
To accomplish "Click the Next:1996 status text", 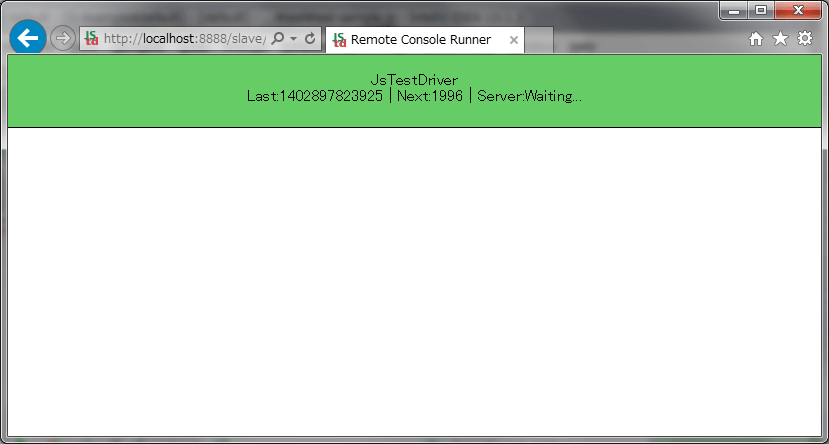I will [x=430, y=96].
